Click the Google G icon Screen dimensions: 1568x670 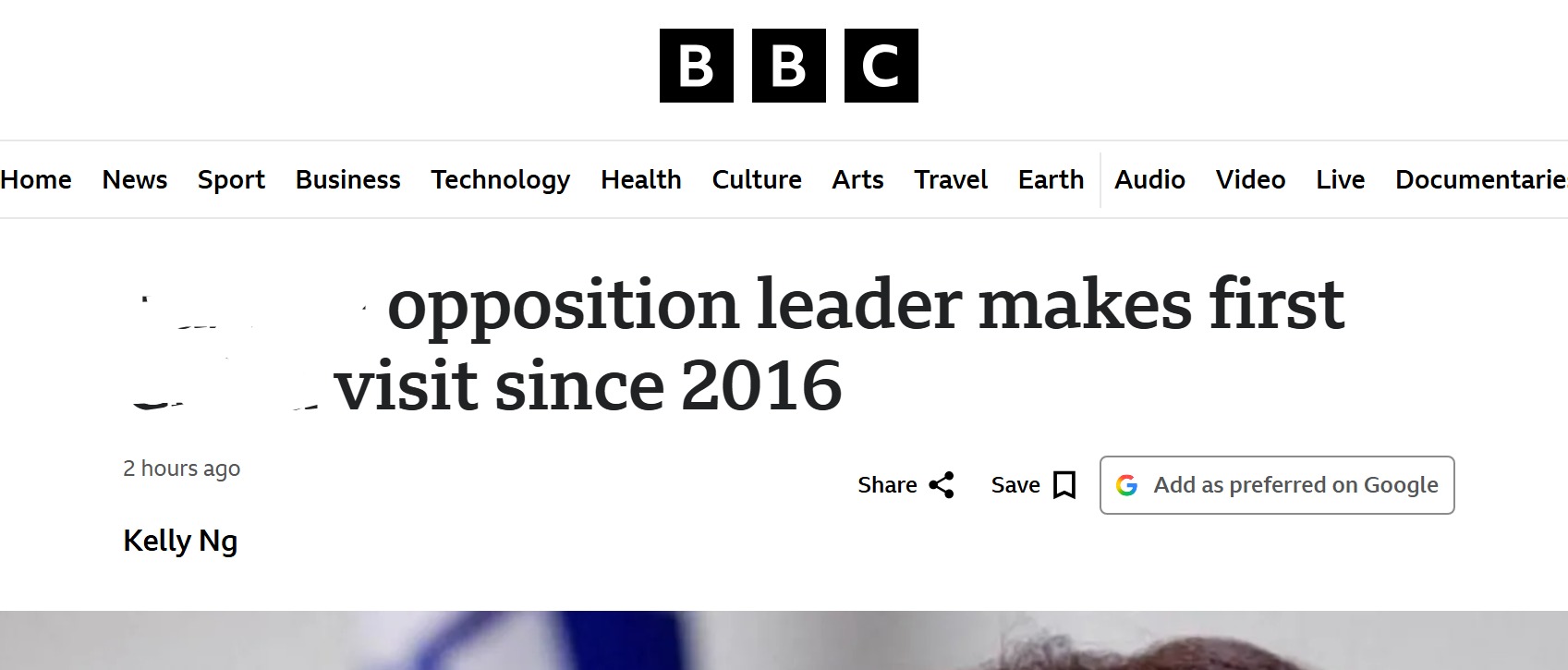click(1126, 485)
